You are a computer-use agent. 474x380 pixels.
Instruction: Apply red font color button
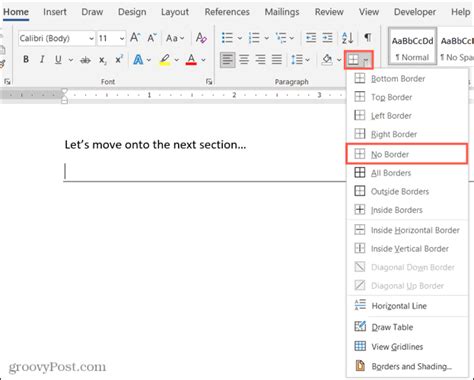pyautogui.click(x=191, y=60)
